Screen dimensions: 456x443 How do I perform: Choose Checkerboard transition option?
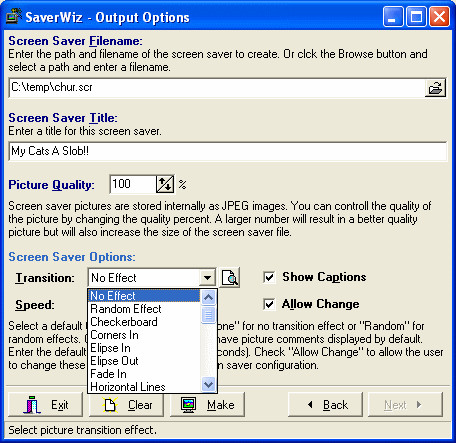point(144,322)
